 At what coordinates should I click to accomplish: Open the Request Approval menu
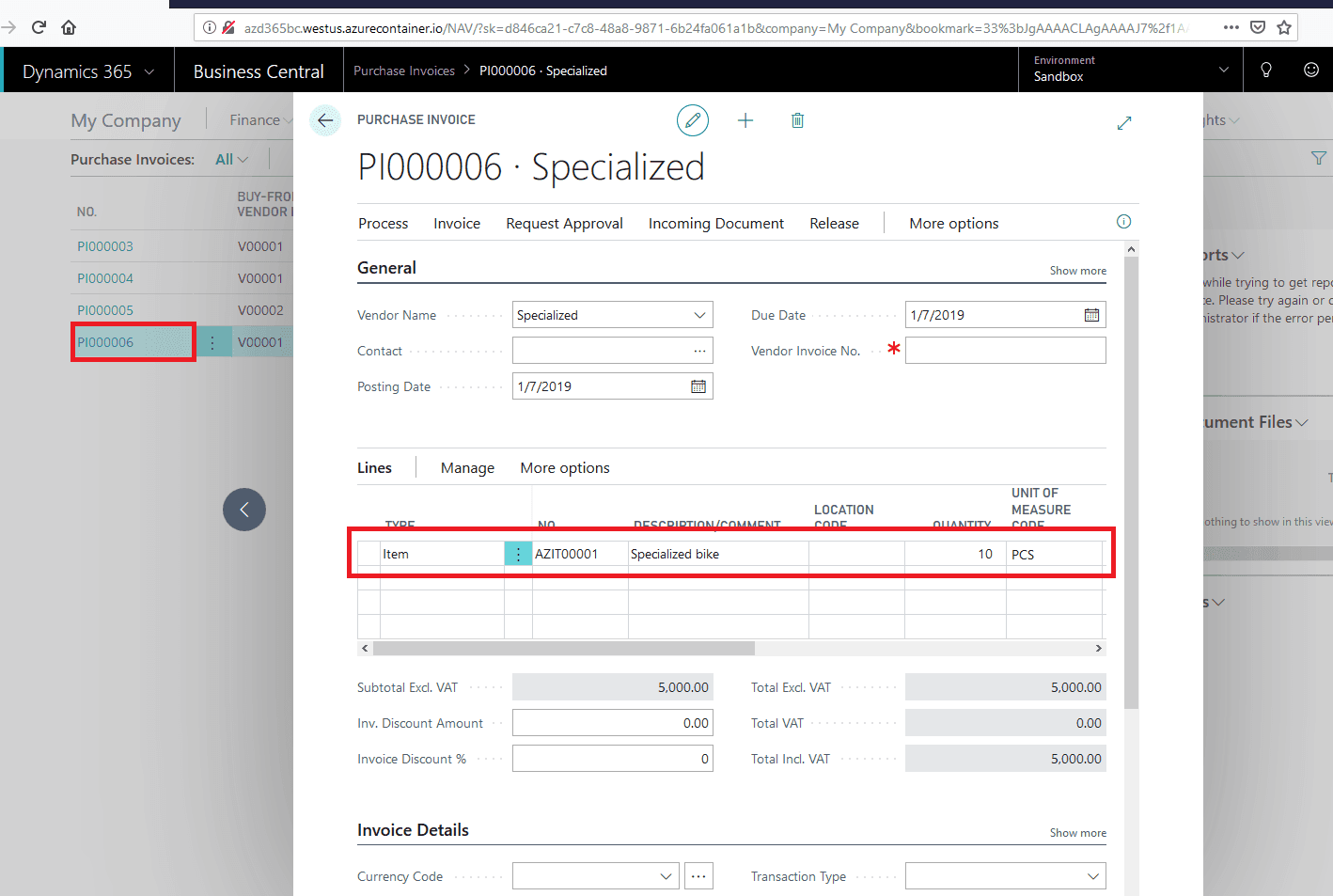[564, 224]
